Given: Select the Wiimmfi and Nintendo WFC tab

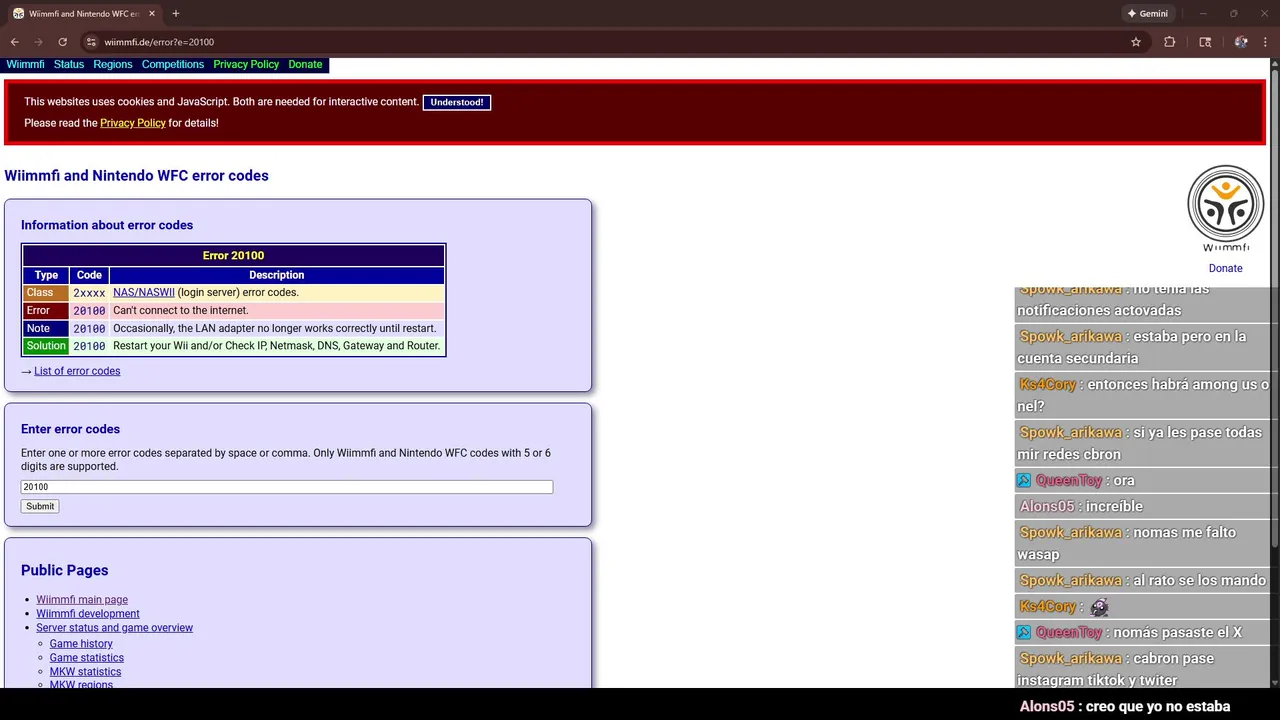Looking at the screenshot, I should (x=82, y=14).
